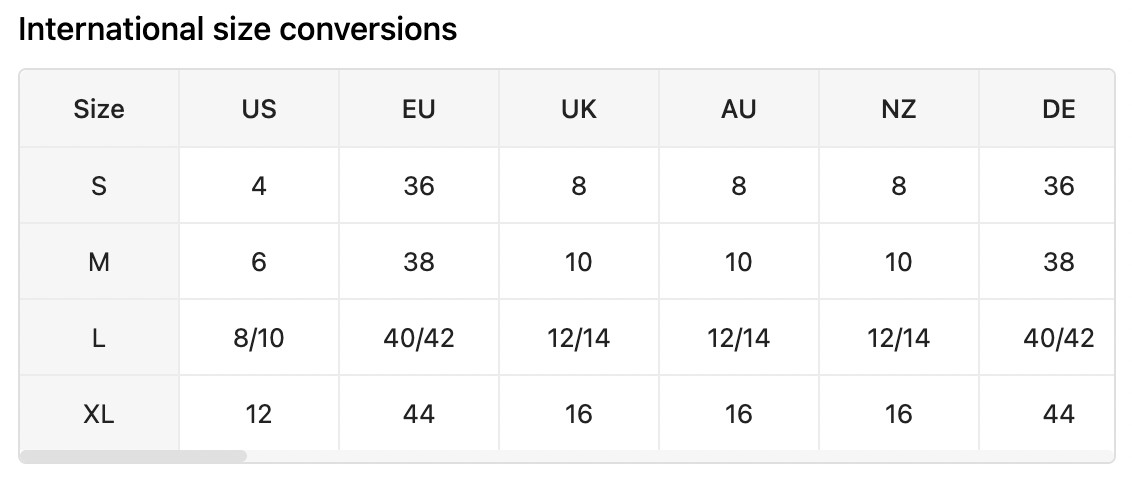Select the L size row label
The image size is (1132, 478).
point(99,338)
